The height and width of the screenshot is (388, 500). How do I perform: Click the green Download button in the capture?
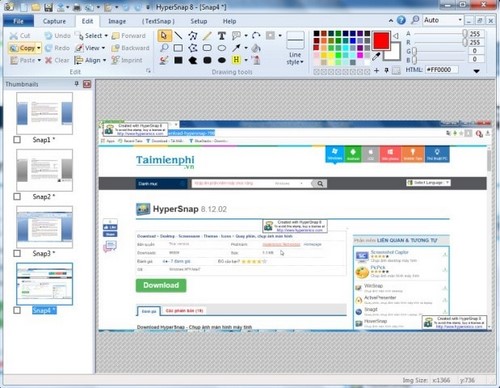point(161,285)
